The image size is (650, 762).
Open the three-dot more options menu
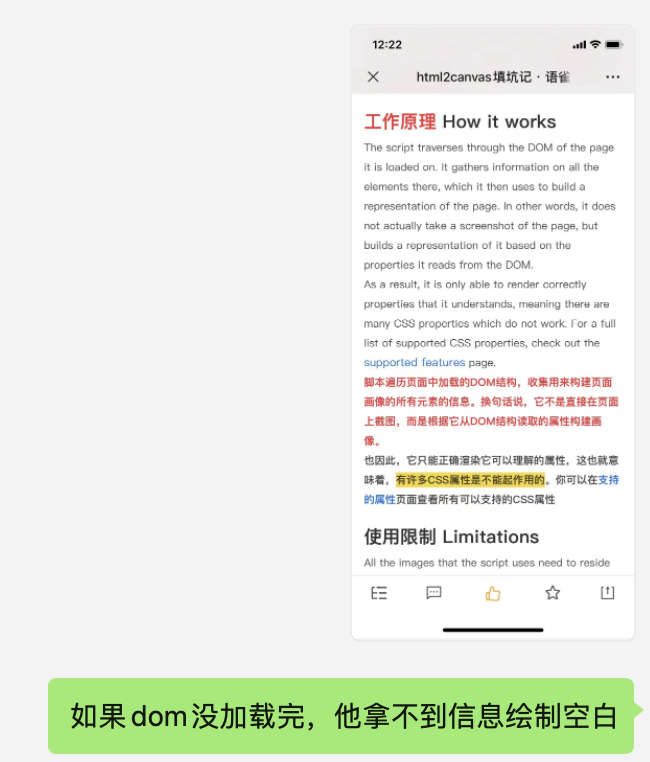[613, 77]
